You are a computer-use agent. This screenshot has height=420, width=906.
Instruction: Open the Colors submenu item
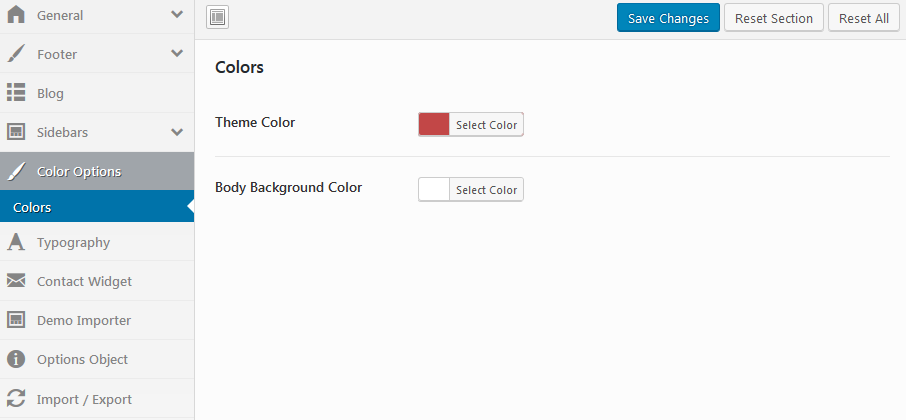click(32, 208)
